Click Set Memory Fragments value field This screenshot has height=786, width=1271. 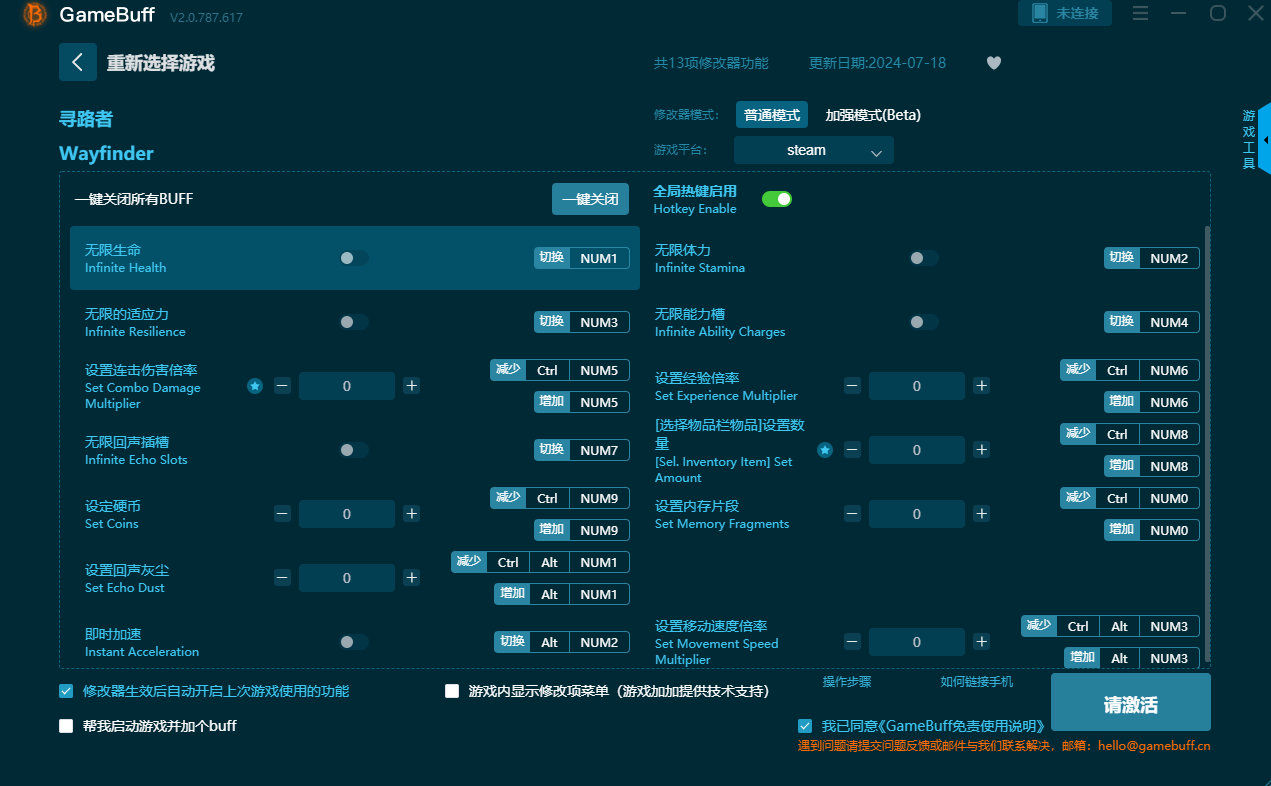[x=917, y=514]
